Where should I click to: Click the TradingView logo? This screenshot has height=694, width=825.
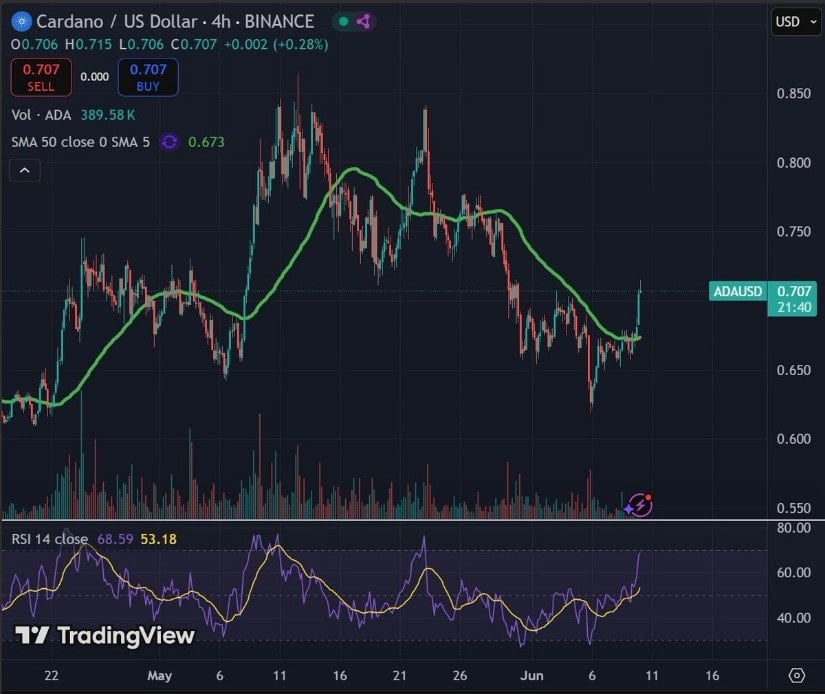105,636
